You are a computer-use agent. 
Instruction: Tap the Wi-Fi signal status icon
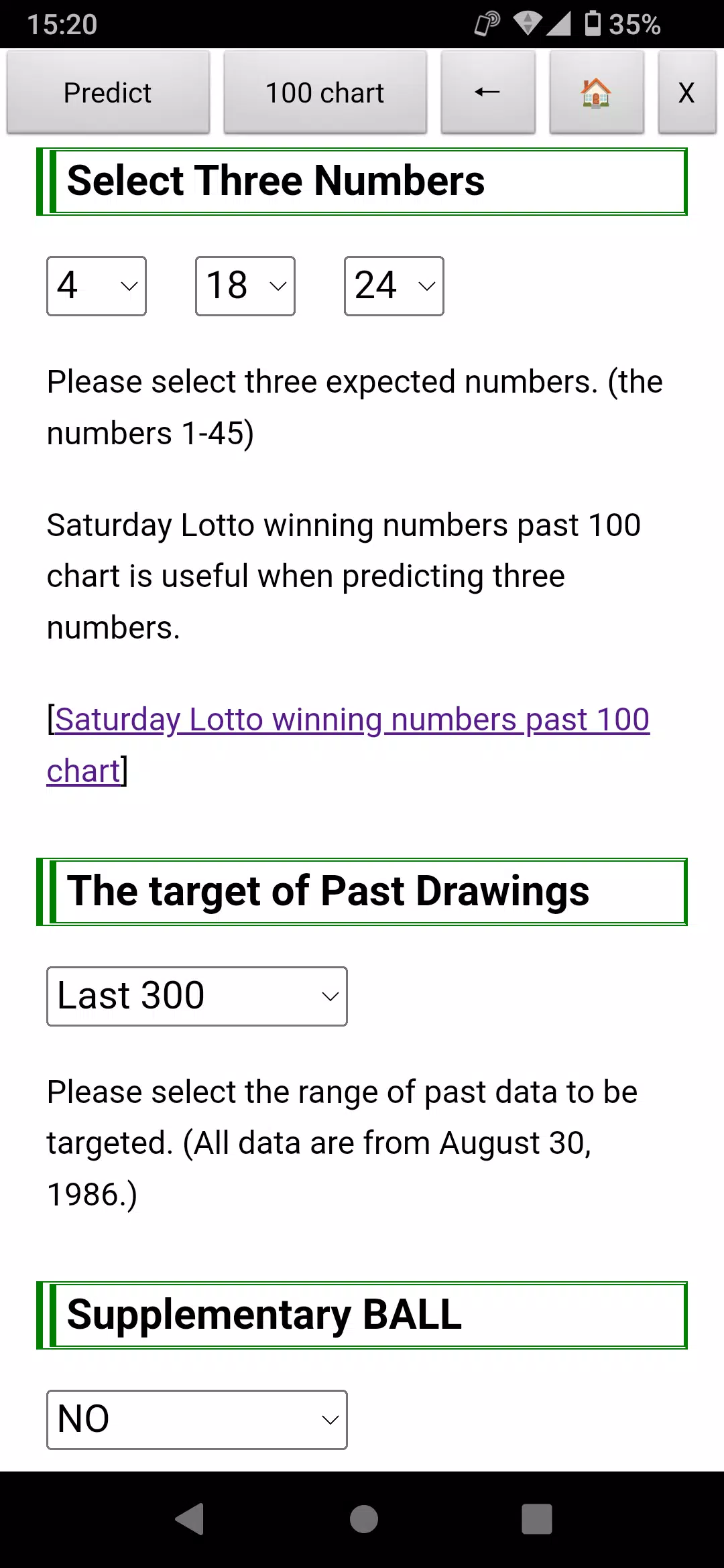(528, 23)
